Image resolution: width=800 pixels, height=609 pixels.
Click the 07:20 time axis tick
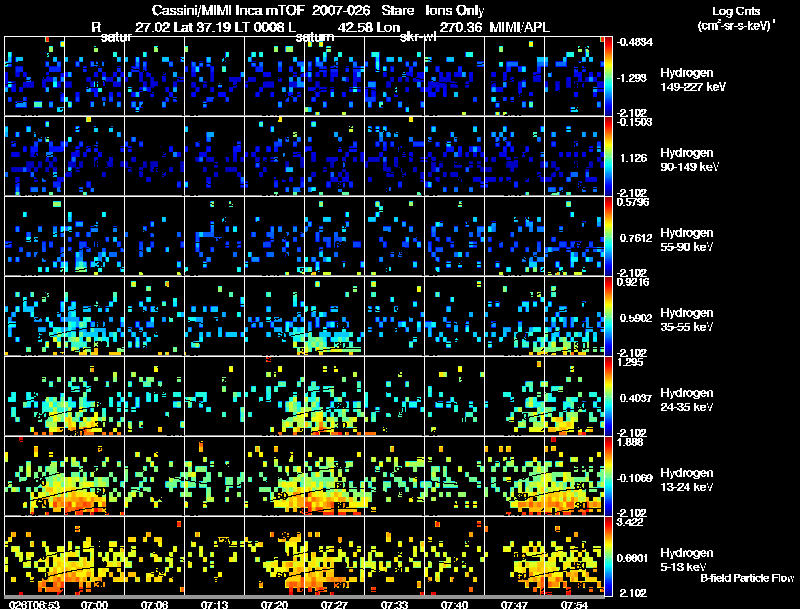point(274,604)
